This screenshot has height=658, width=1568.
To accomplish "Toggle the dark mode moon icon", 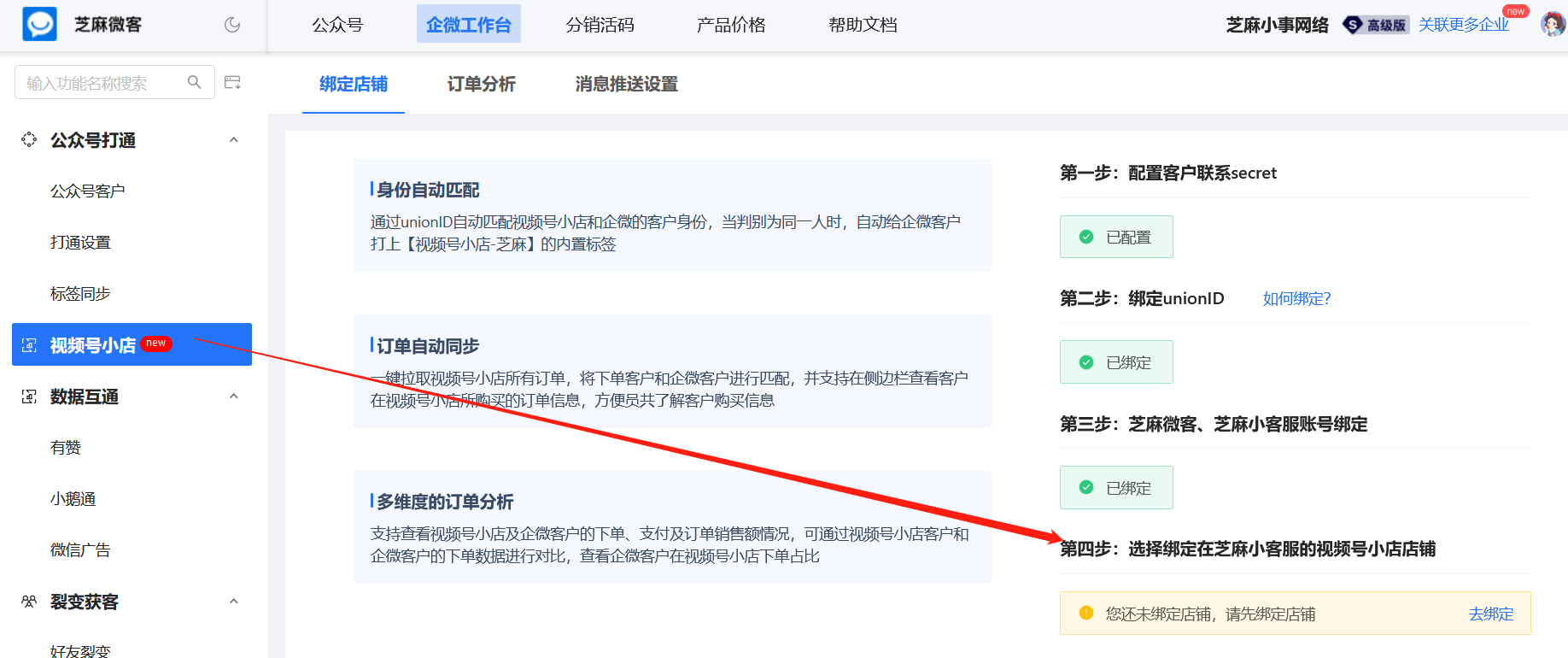I will click(232, 25).
